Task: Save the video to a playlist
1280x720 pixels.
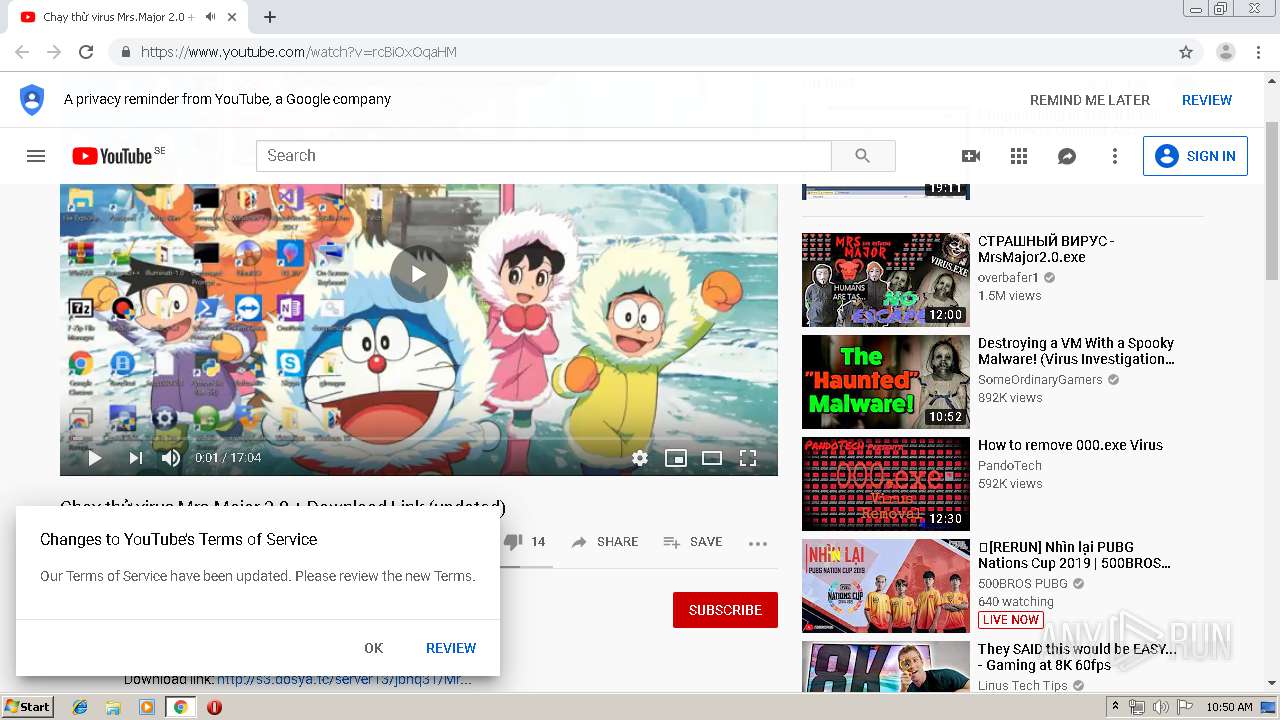Action: [693, 542]
